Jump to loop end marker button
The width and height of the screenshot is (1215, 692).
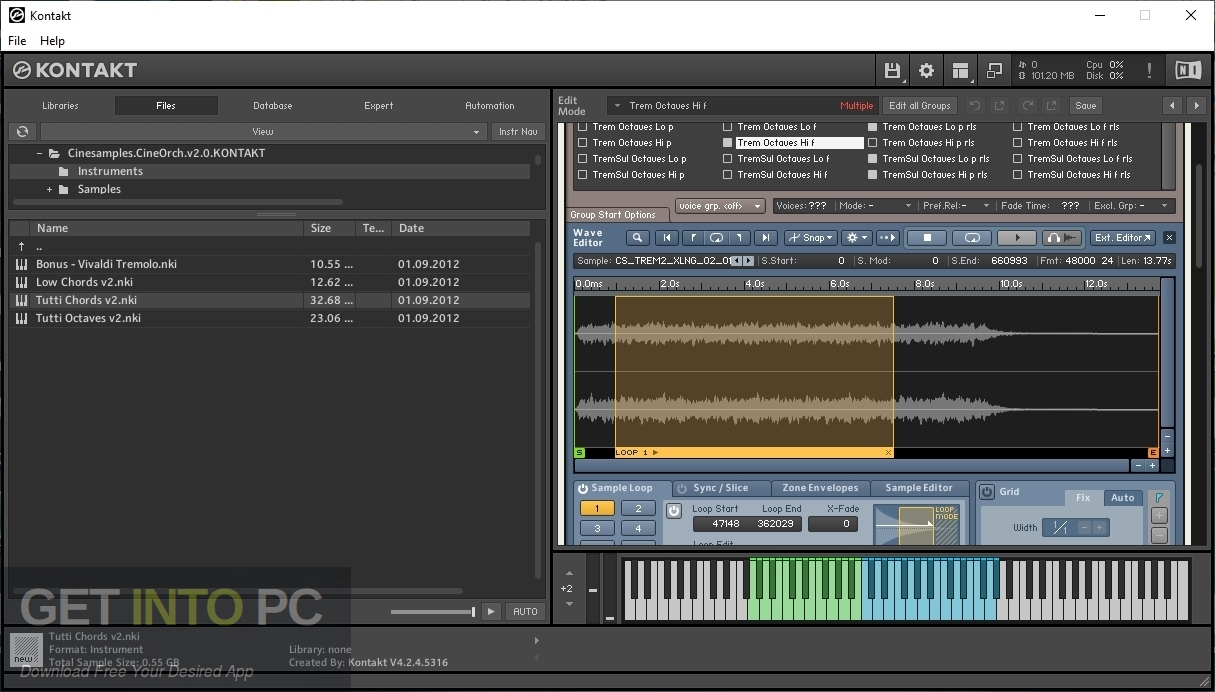click(740, 238)
